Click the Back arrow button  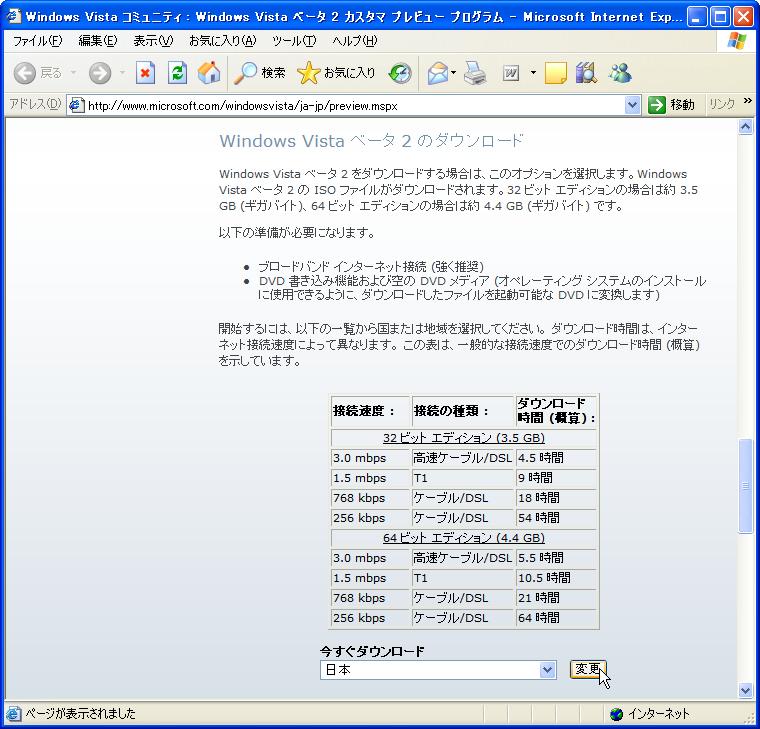[25, 73]
